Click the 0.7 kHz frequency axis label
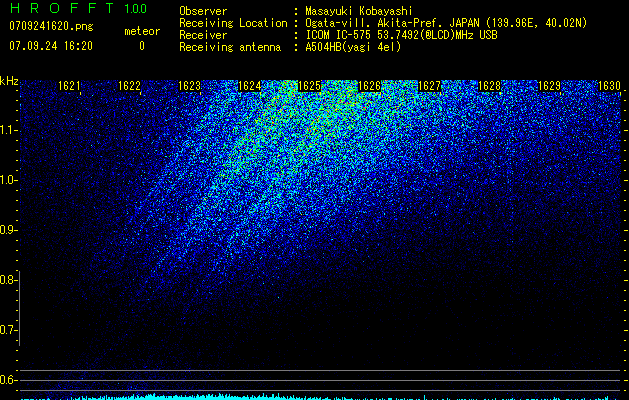The height and width of the screenshot is (400, 629). (8, 330)
